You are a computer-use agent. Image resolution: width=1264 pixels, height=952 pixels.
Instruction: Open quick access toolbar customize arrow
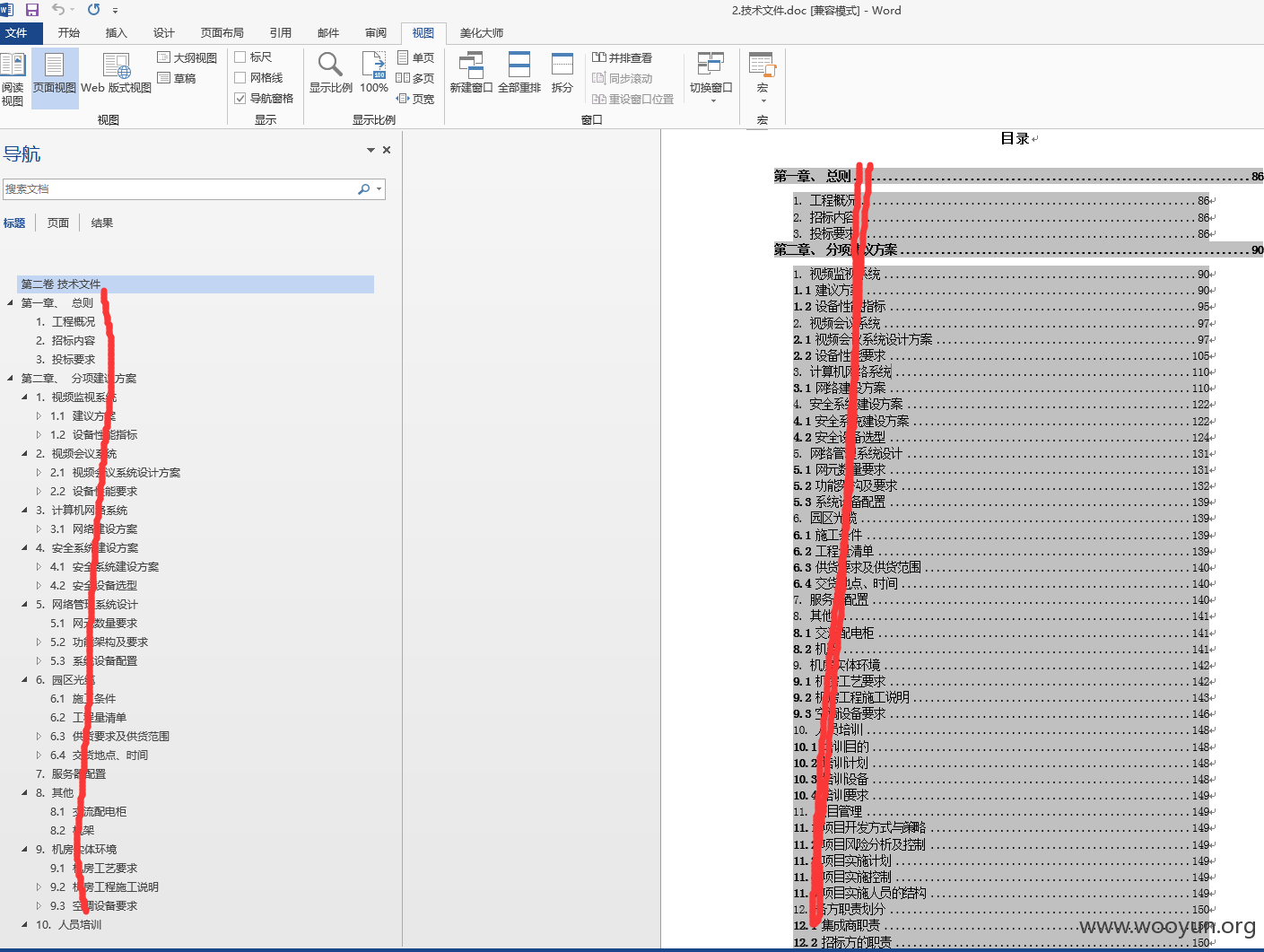point(115,11)
